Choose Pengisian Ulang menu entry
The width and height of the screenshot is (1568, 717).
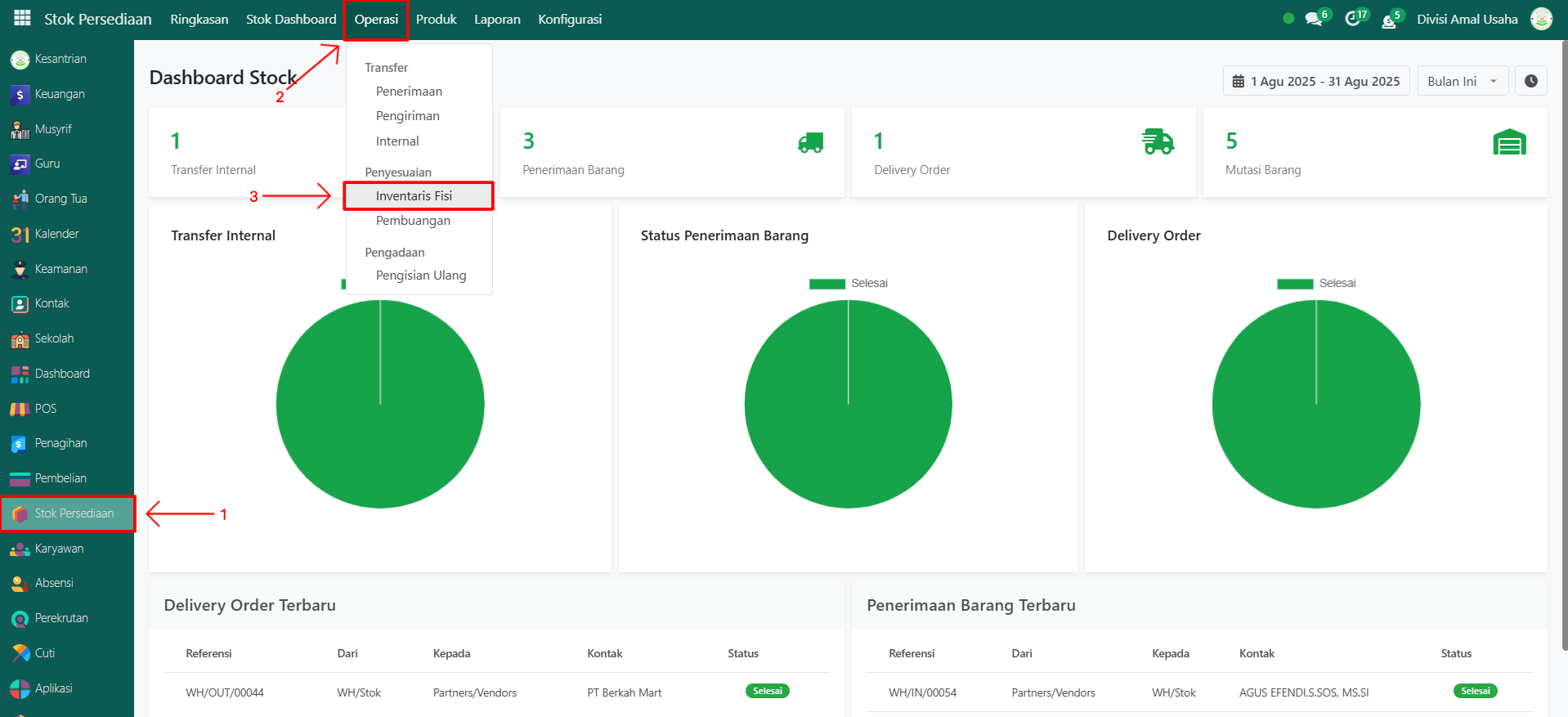(x=421, y=276)
